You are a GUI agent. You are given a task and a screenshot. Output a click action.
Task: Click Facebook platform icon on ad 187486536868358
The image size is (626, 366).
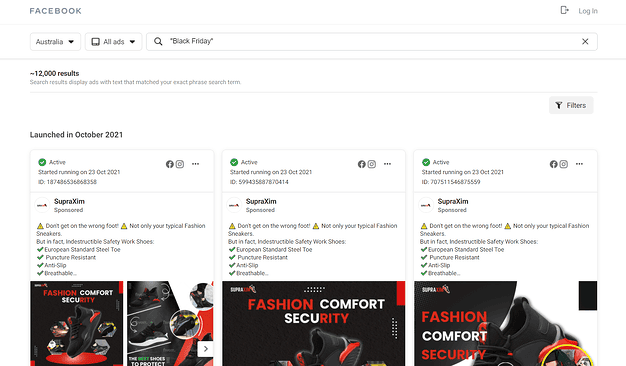coord(170,164)
